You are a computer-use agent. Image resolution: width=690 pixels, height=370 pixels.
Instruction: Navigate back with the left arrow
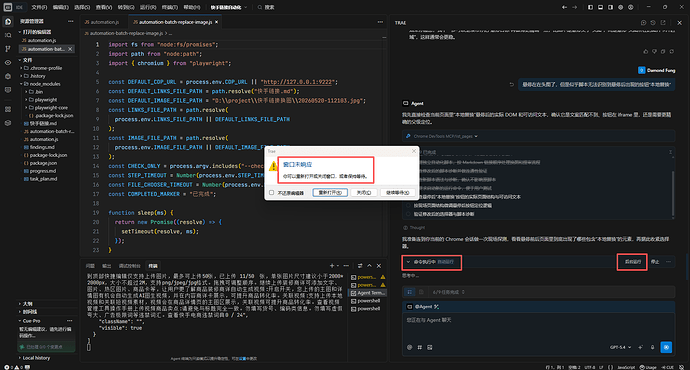point(565,7)
